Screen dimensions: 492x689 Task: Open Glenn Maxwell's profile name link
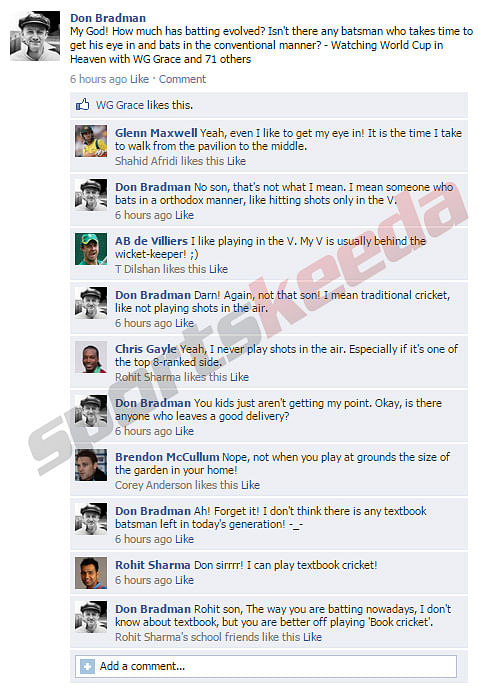(156, 133)
